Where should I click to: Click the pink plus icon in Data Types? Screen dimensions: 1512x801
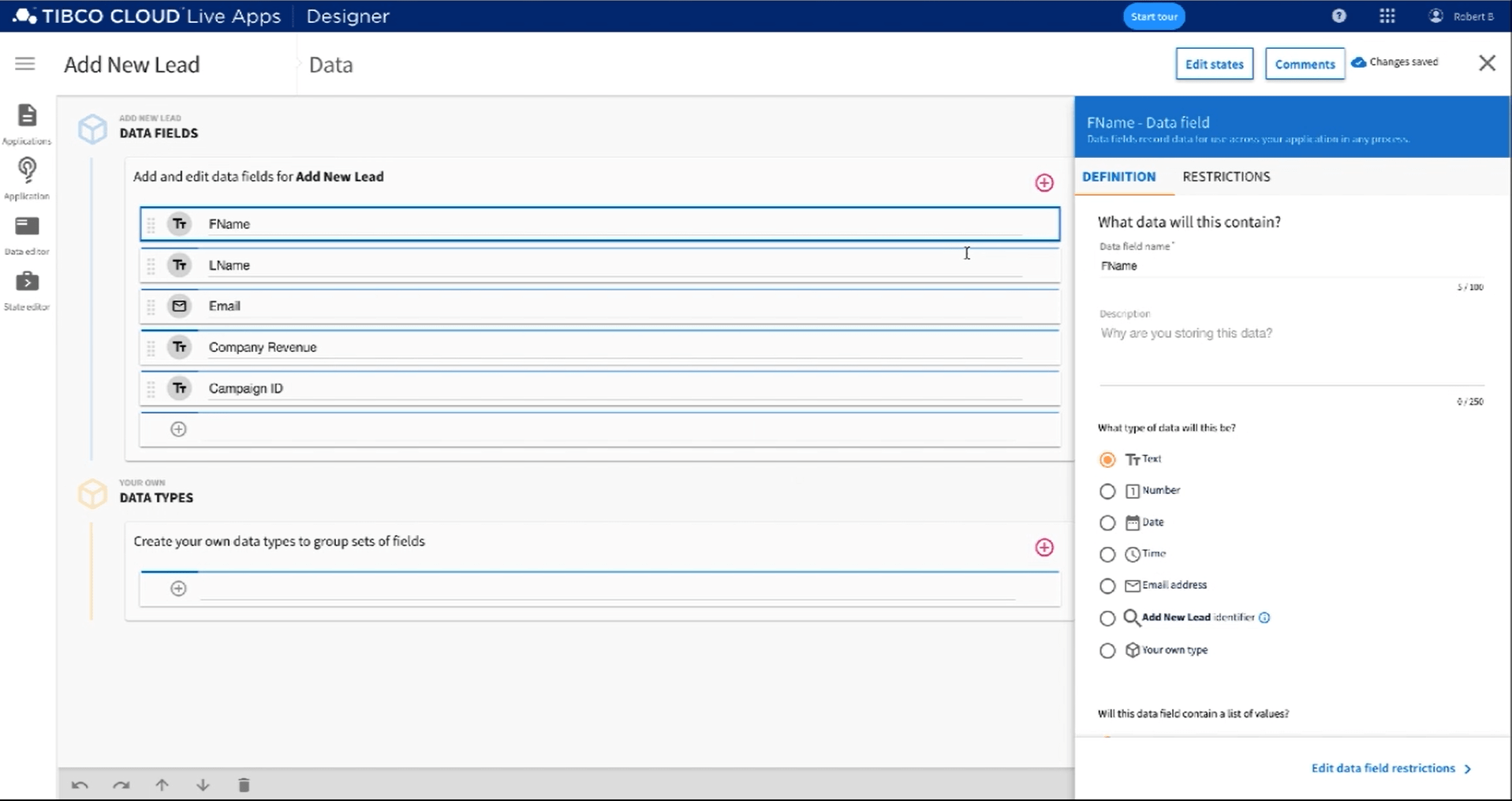[1044, 547]
